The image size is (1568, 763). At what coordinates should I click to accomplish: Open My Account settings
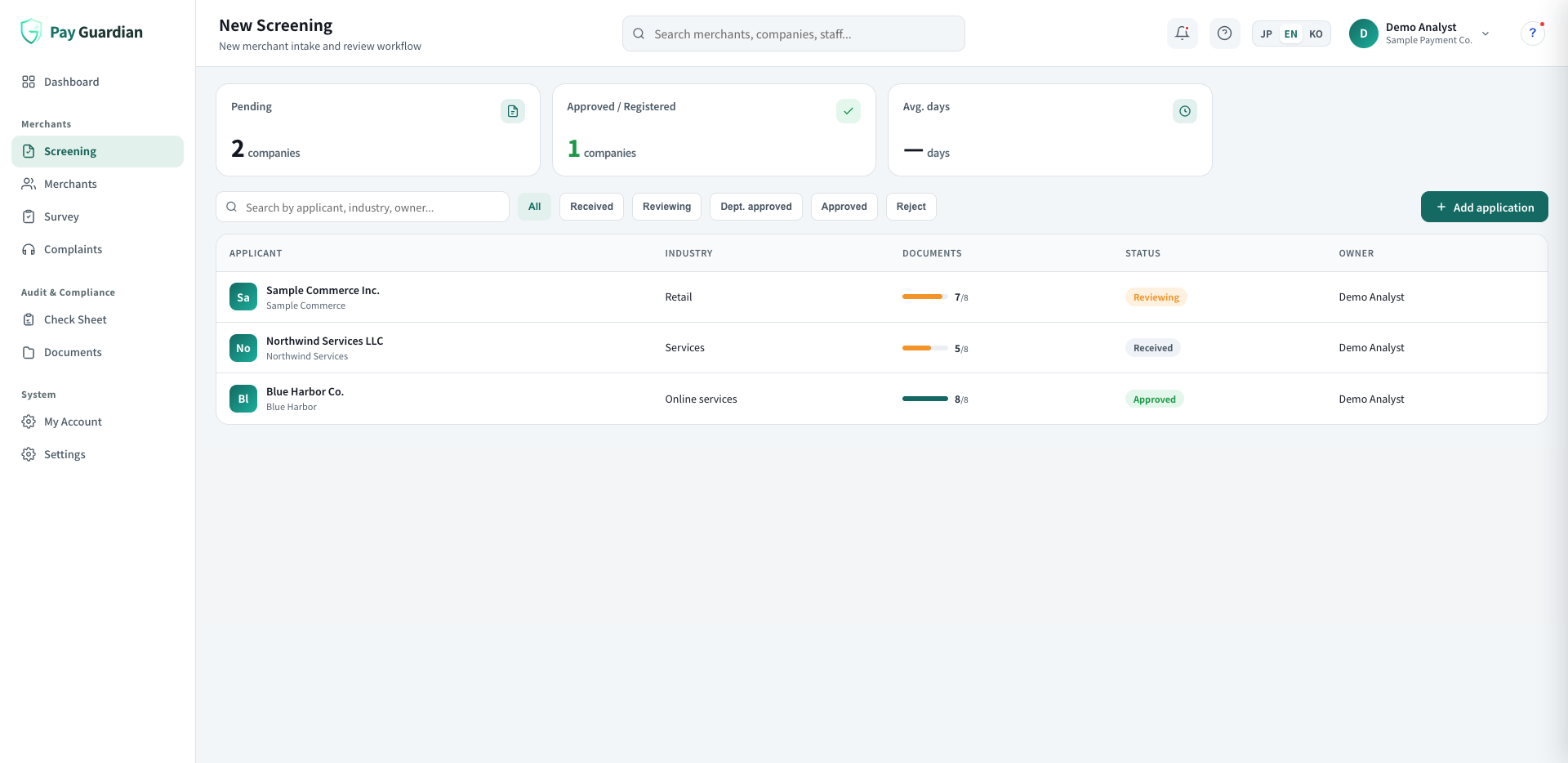tap(97, 422)
